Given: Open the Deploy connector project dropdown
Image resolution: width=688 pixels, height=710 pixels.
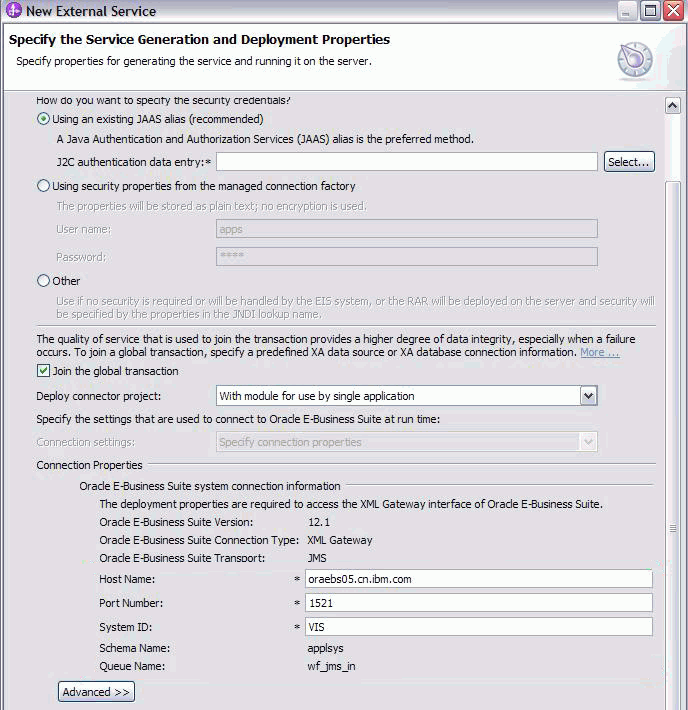Looking at the screenshot, I should tap(588, 396).
